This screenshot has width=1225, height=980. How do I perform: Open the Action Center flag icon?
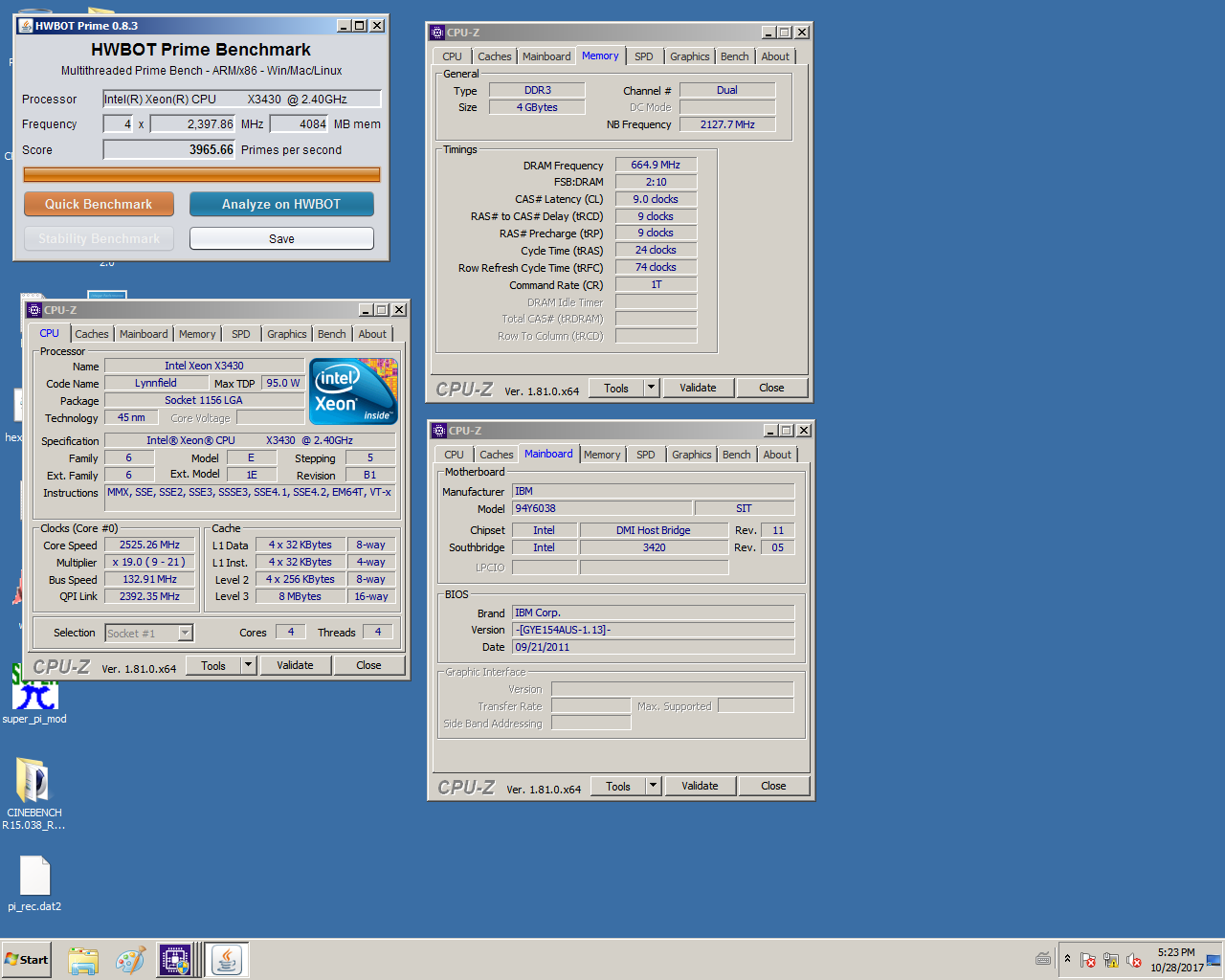pos(1088,960)
